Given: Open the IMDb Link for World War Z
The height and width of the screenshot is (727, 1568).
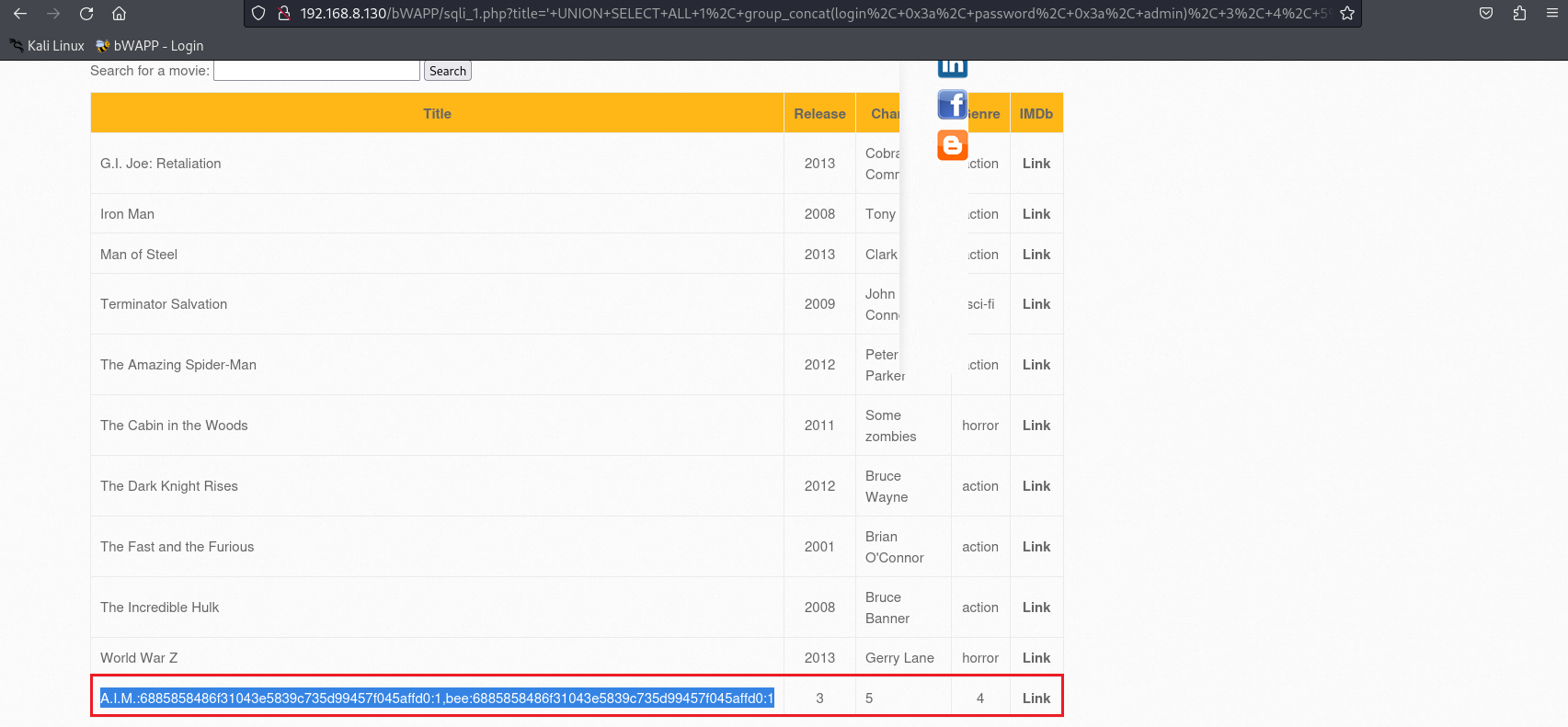Looking at the screenshot, I should coord(1036,658).
